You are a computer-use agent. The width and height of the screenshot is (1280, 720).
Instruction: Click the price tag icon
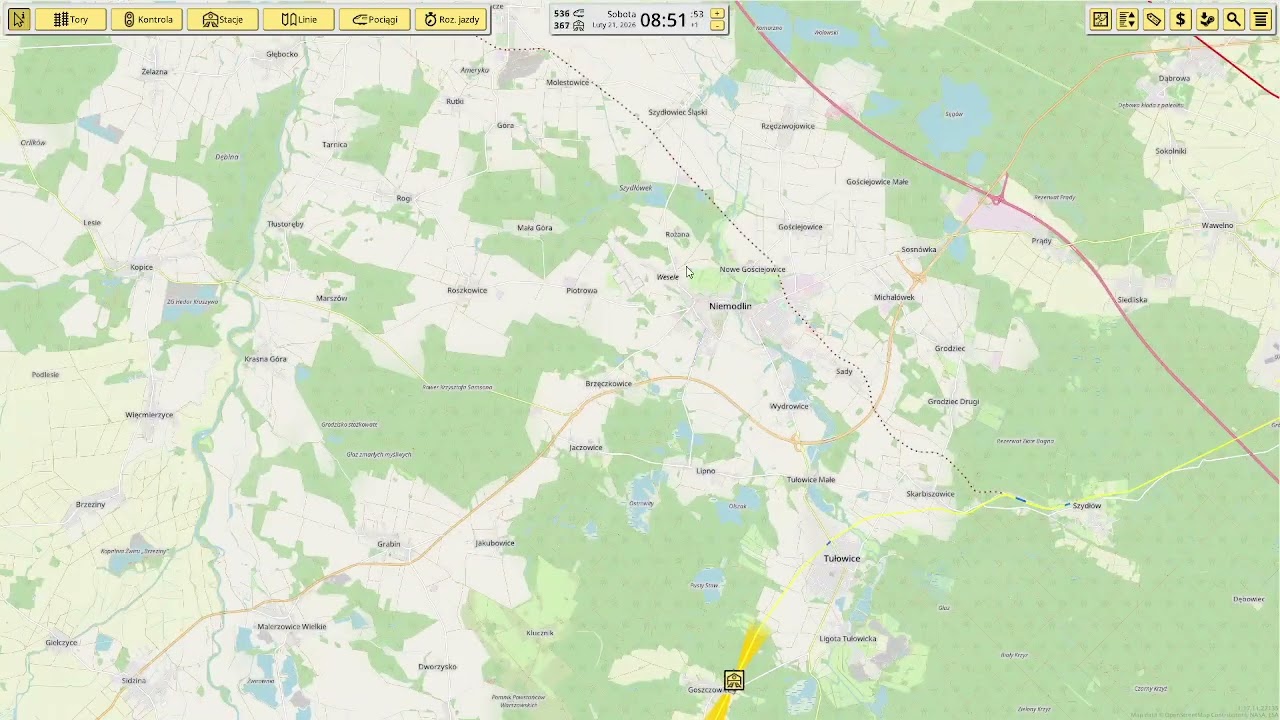1154,19
